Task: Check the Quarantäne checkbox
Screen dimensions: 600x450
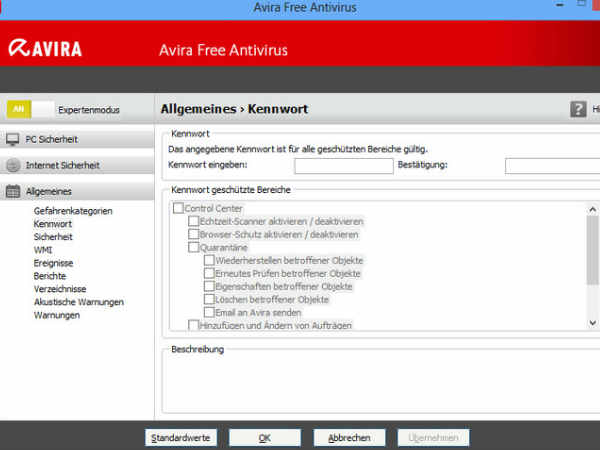Action: 194,247
